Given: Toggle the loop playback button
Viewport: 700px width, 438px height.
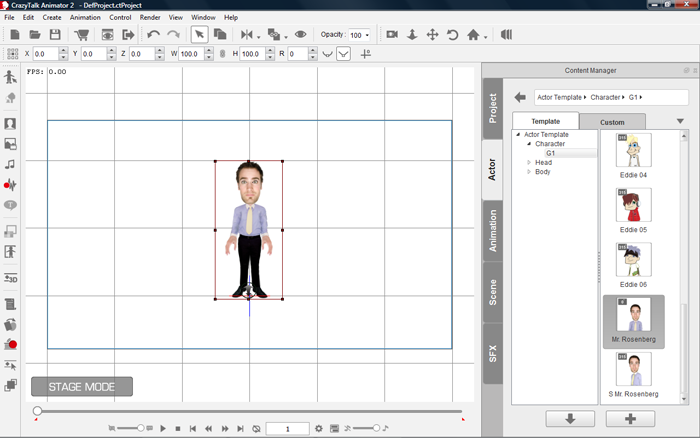Looking at the screenshot, I should click(256, 429).
